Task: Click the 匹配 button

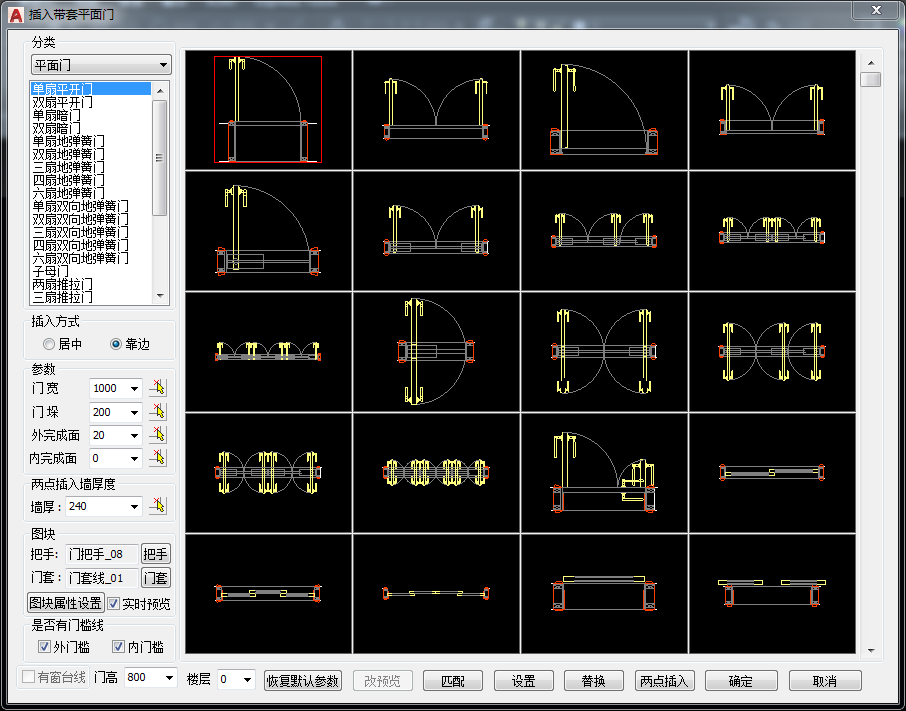Action: (x=452, y=681)
